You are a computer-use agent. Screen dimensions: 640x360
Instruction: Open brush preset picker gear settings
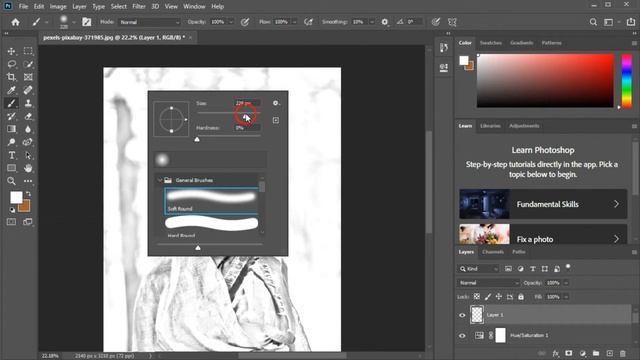(x=276, y=103)
